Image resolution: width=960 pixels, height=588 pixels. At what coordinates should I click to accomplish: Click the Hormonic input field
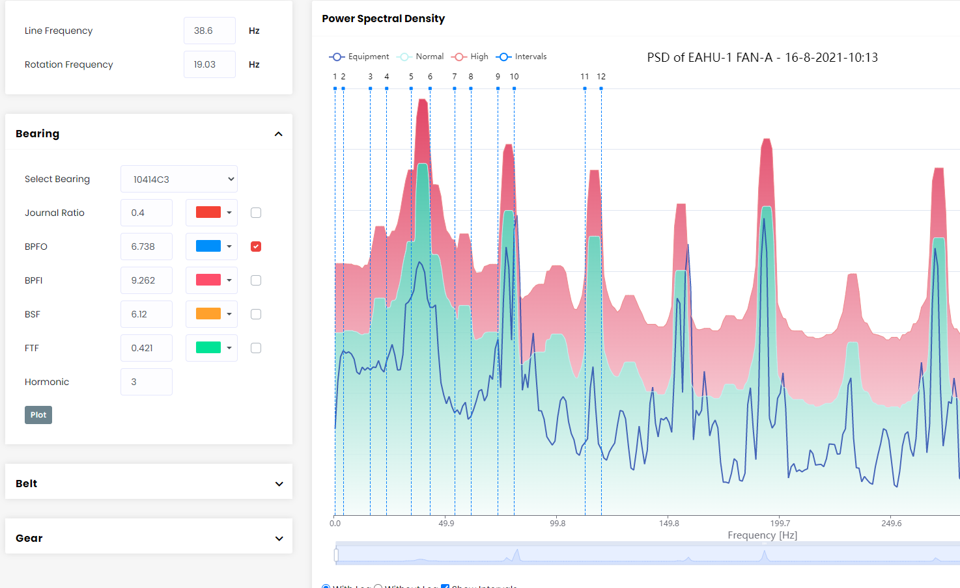146,382
